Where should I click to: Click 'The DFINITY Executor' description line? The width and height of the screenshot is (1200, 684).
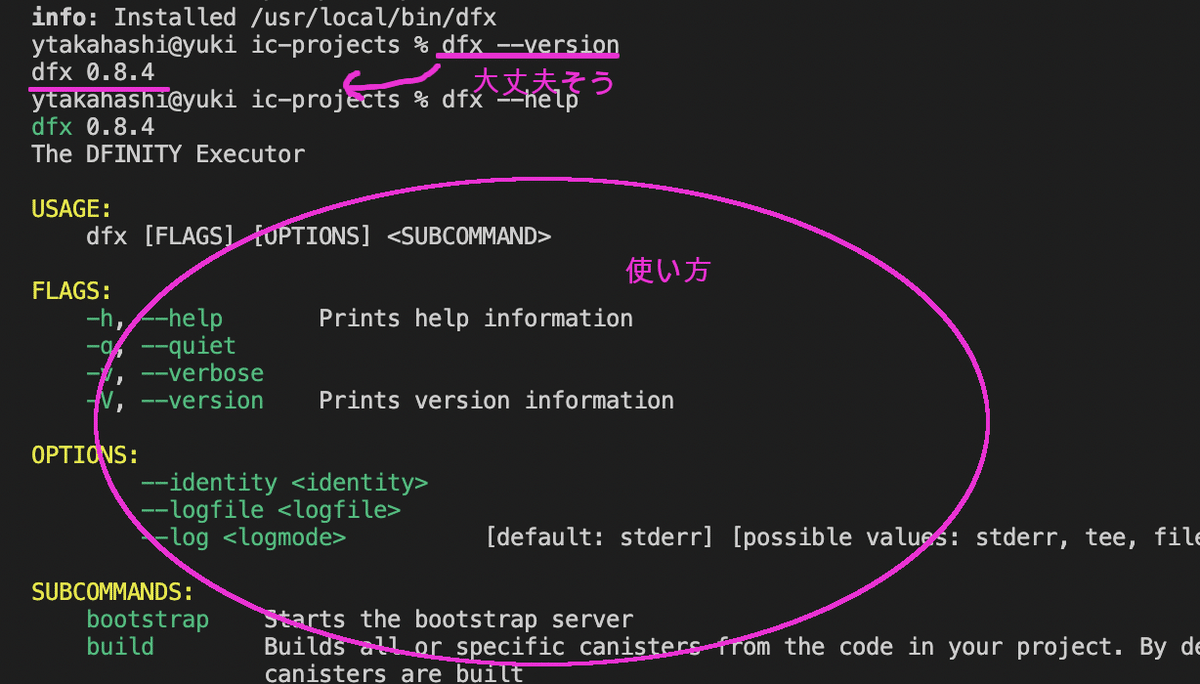click(168, 154)
